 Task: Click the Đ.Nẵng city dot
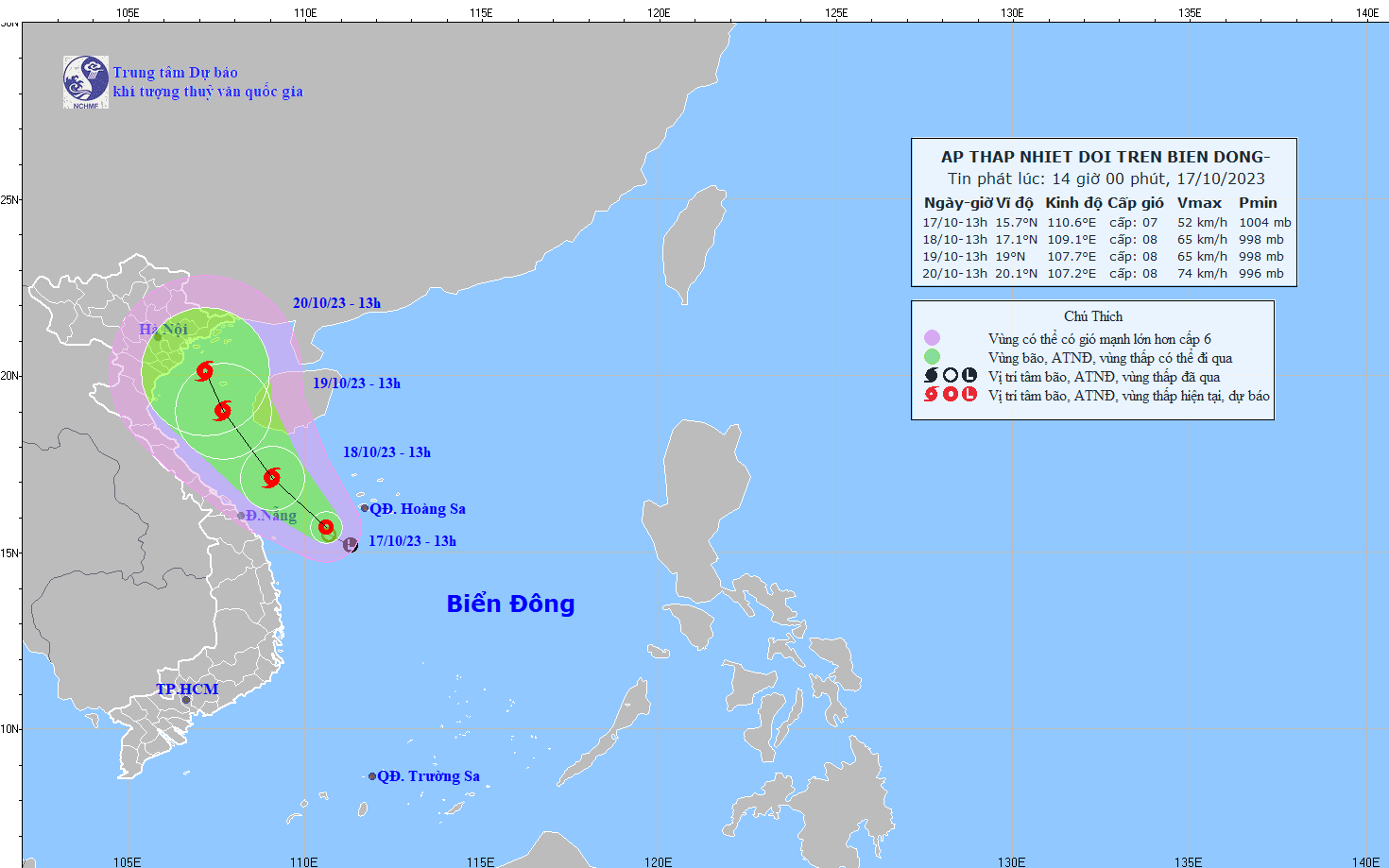point(241,516)
